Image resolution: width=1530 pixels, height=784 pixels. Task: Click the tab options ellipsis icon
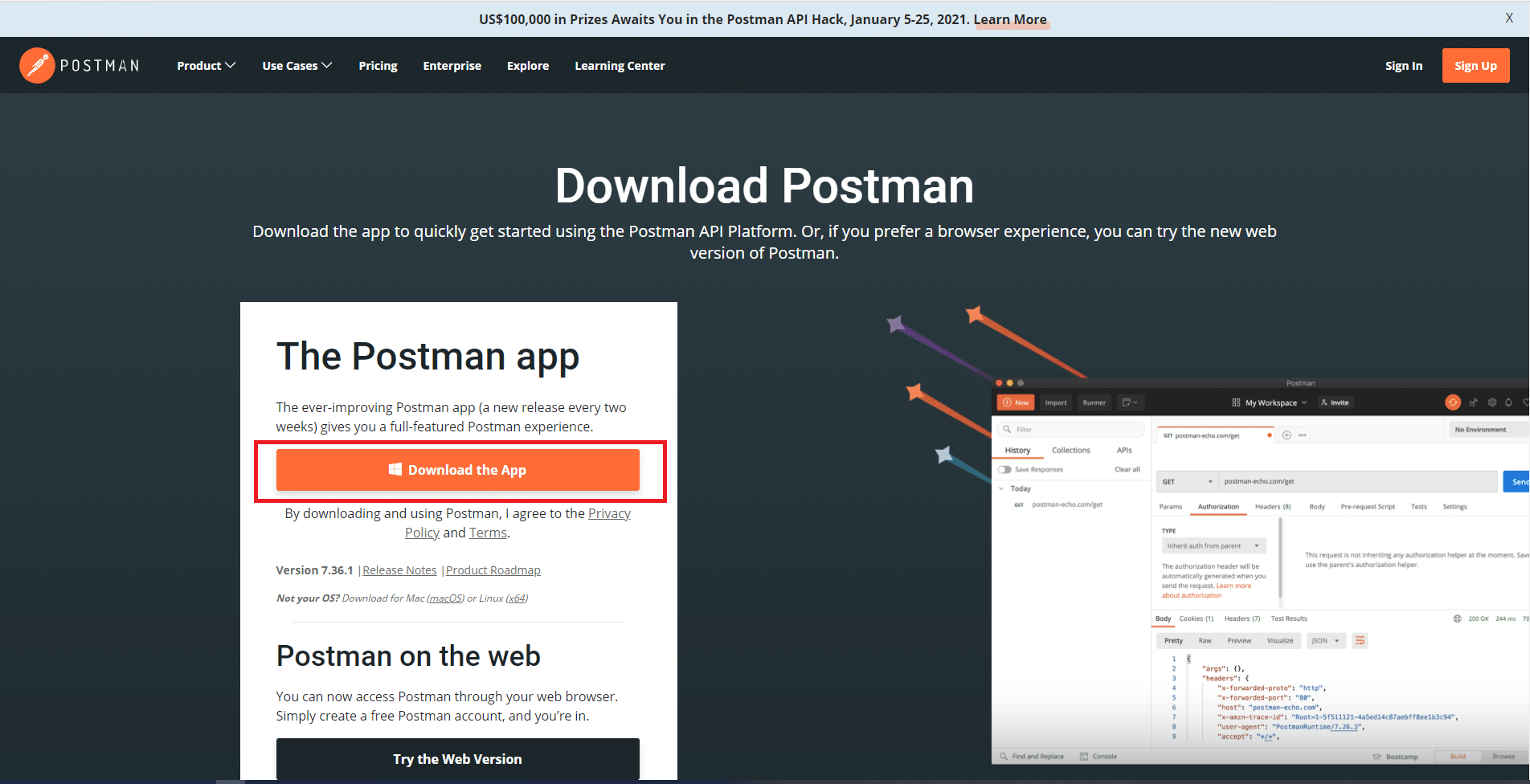(x=1303, y=435)
